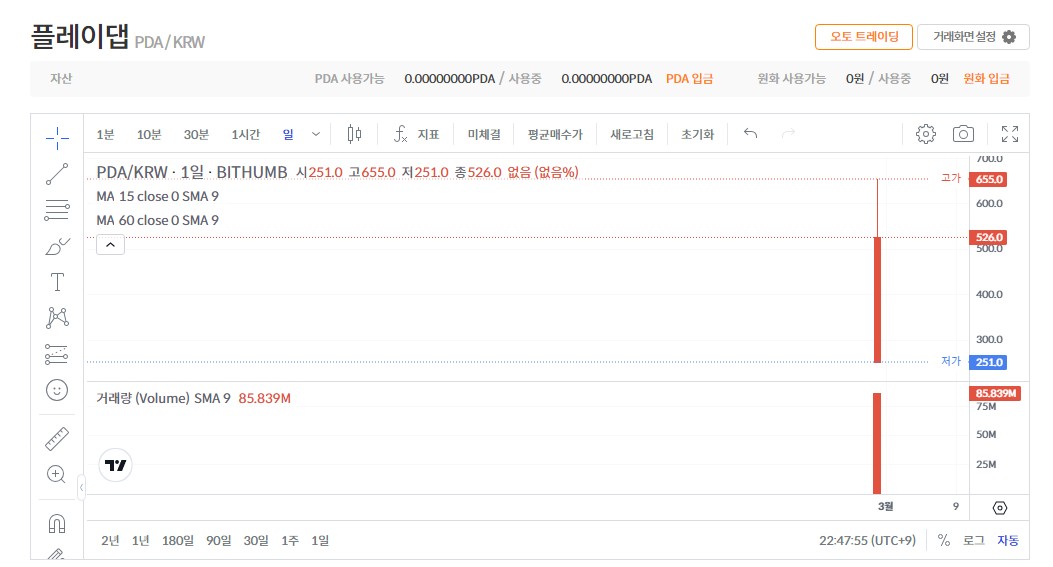This screenshot has height=567, width=1053.
Task: Click PDA/KRW · 1일 · BITHUMB title
Action: point(191,173)
